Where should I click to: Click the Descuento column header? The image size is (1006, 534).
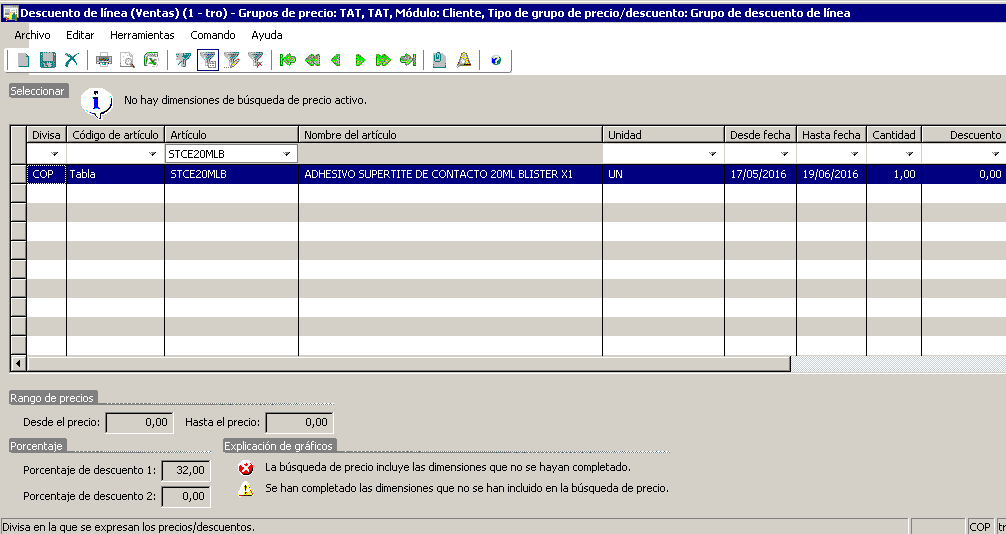tap(964, 135)
